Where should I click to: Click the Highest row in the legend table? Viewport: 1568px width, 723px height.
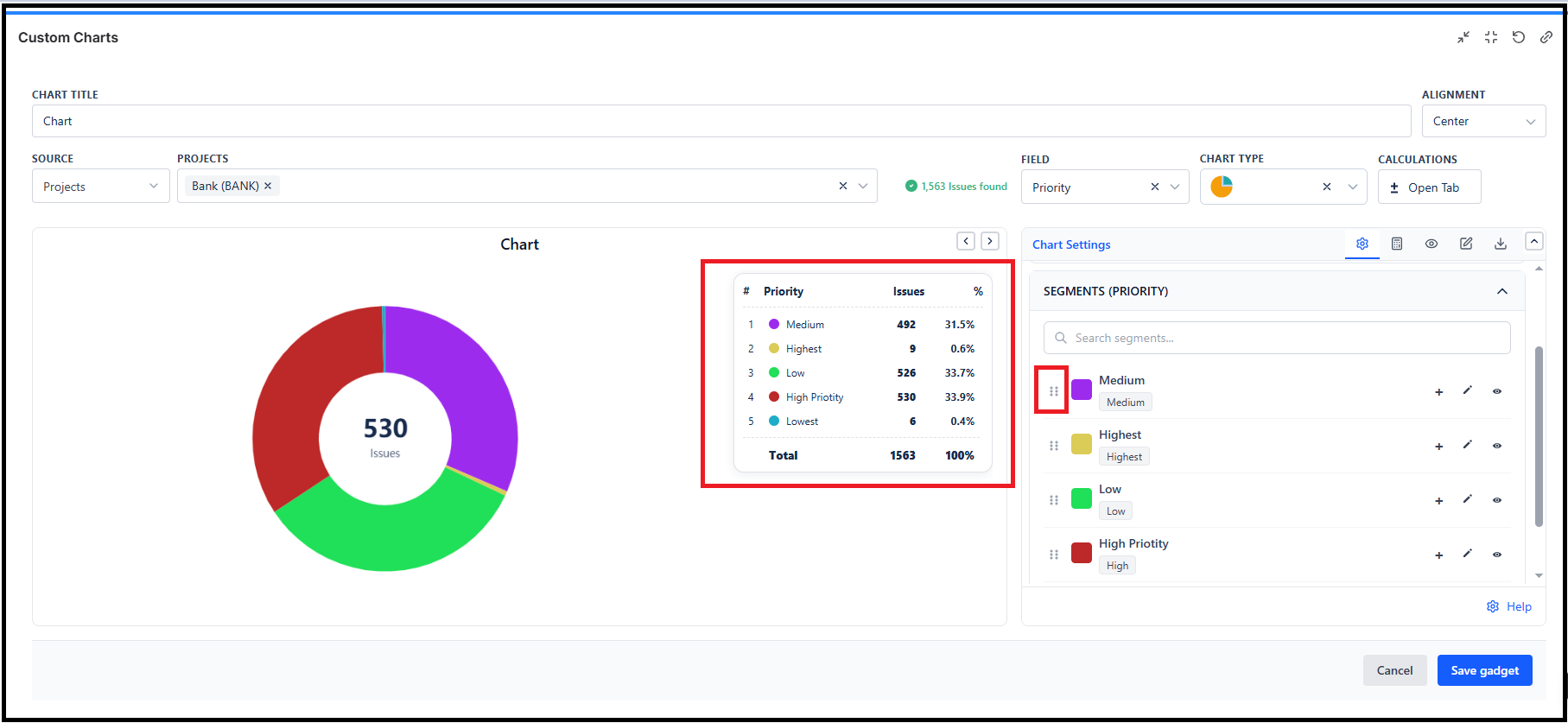(x=862, y=349)
